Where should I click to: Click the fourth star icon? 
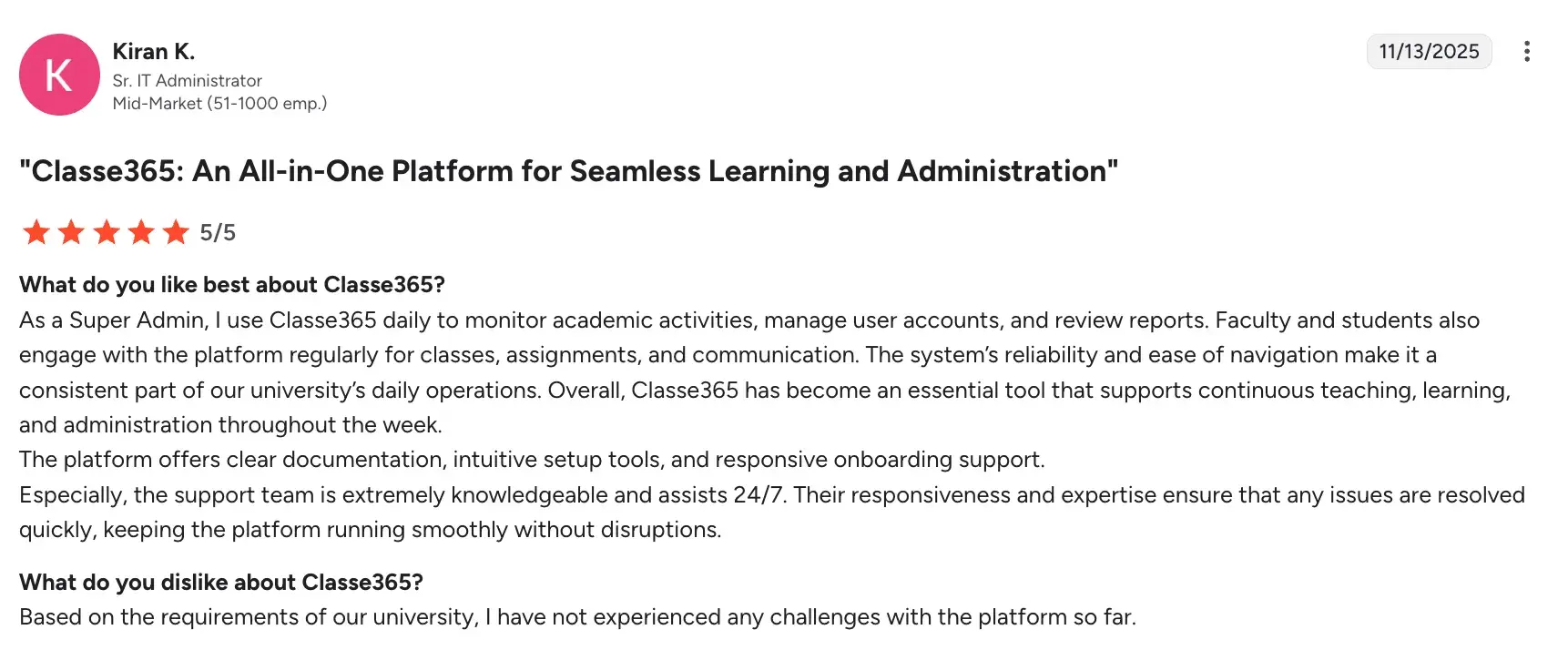[x=139, y=232]
